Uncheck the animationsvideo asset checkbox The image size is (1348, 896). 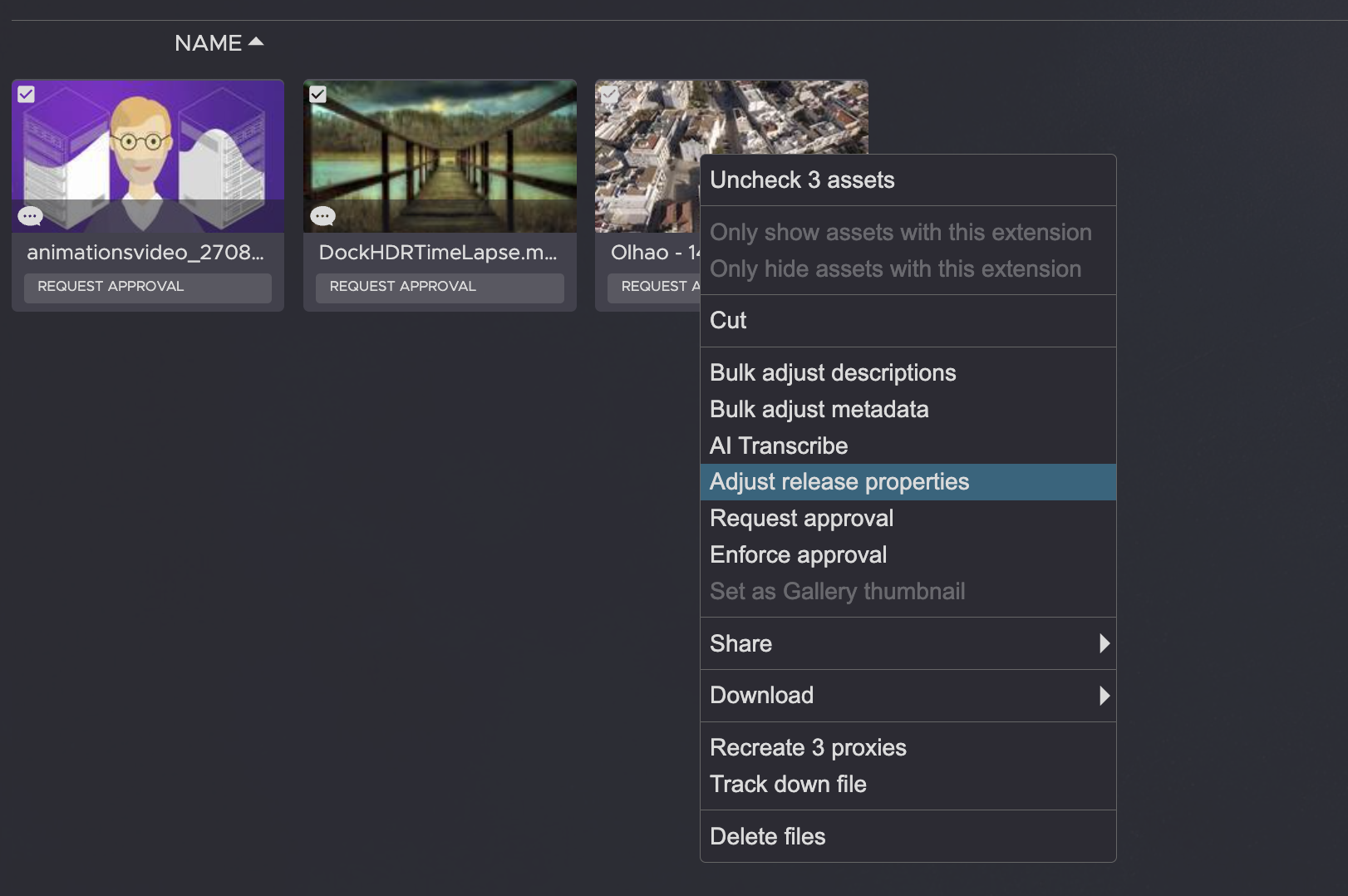(27, 95)
